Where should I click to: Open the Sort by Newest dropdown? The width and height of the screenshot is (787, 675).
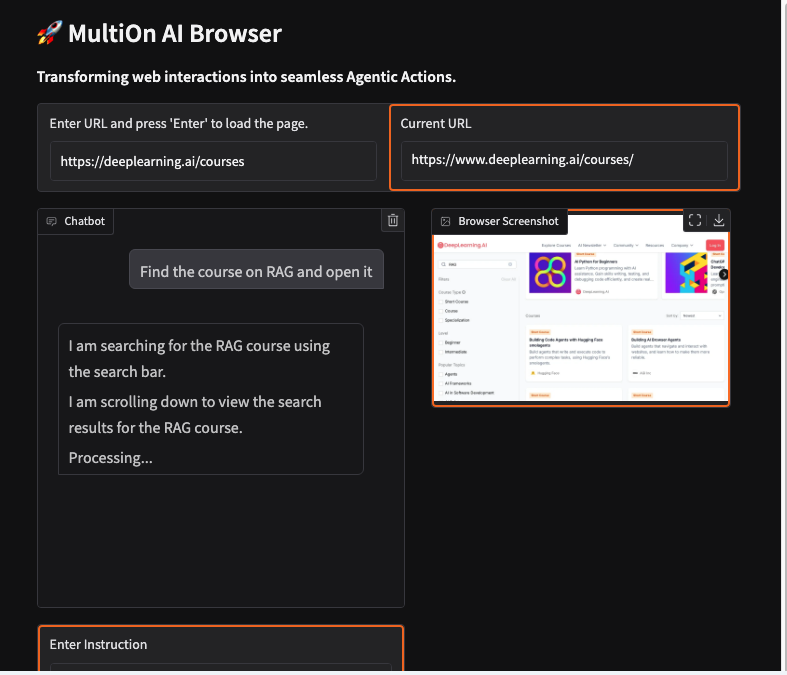[x=702, y=316]
